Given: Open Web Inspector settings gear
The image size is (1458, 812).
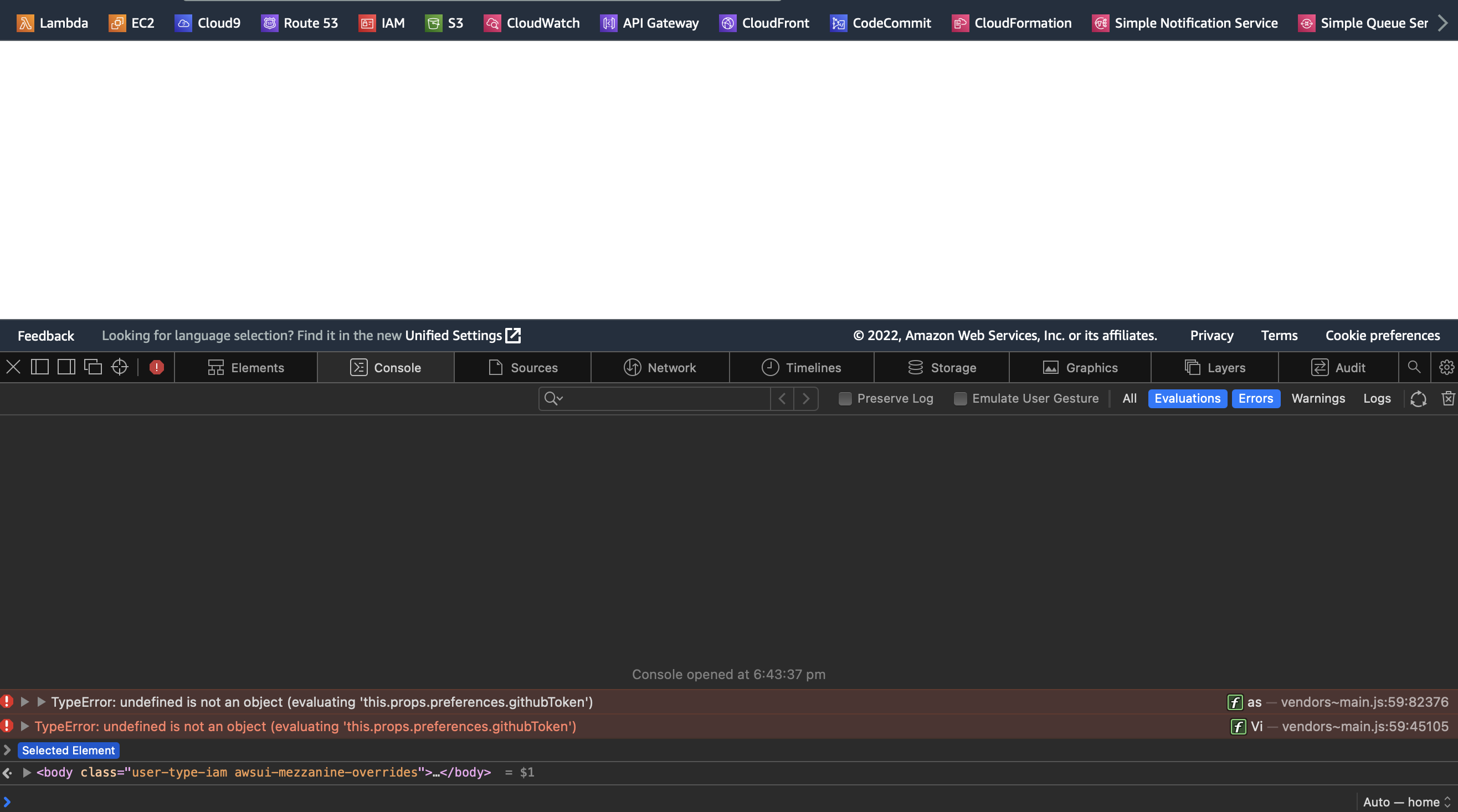Looking at the screenshot, I should coord(1446,367).
